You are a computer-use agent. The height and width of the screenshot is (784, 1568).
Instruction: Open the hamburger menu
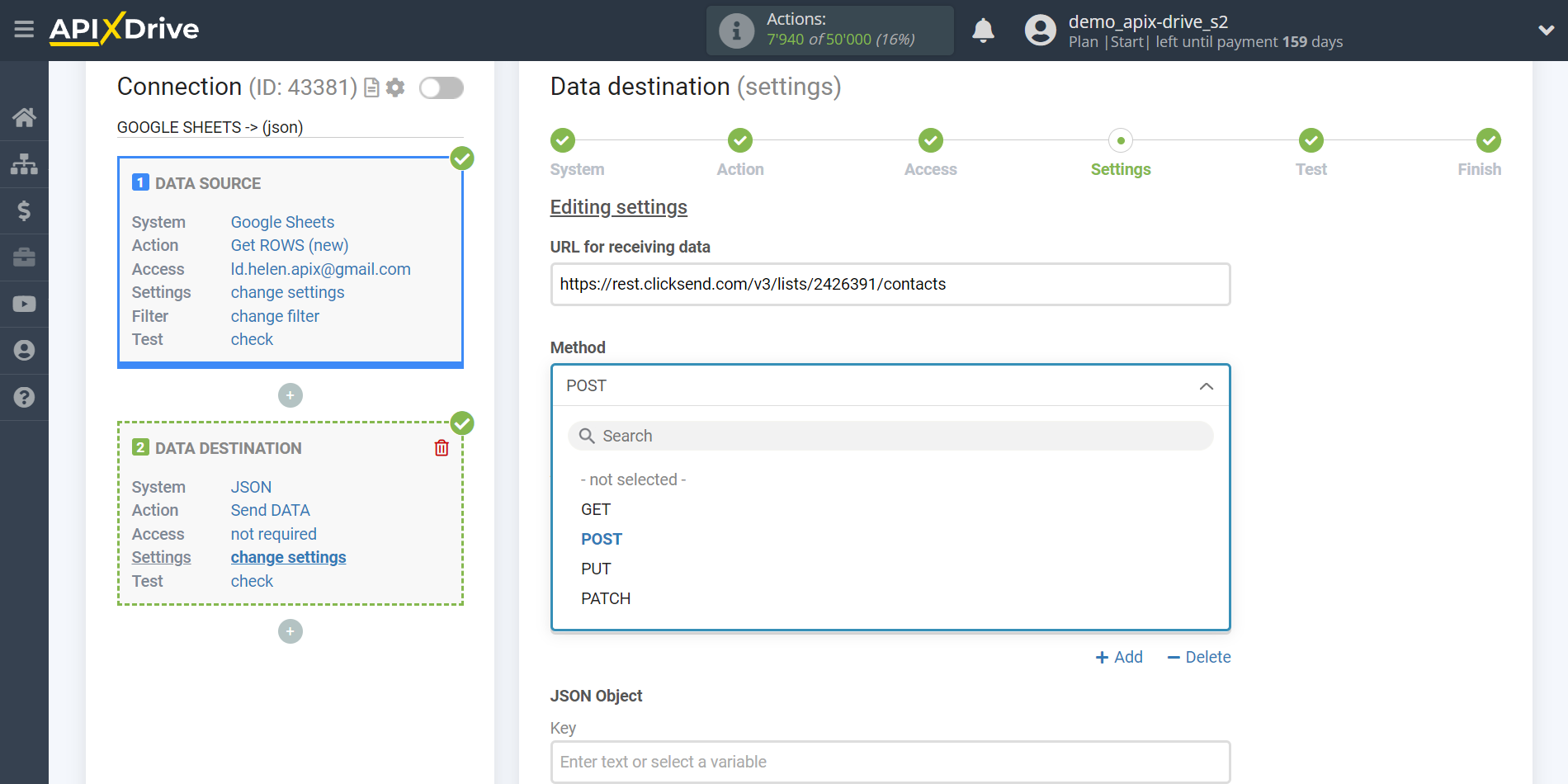24,30
